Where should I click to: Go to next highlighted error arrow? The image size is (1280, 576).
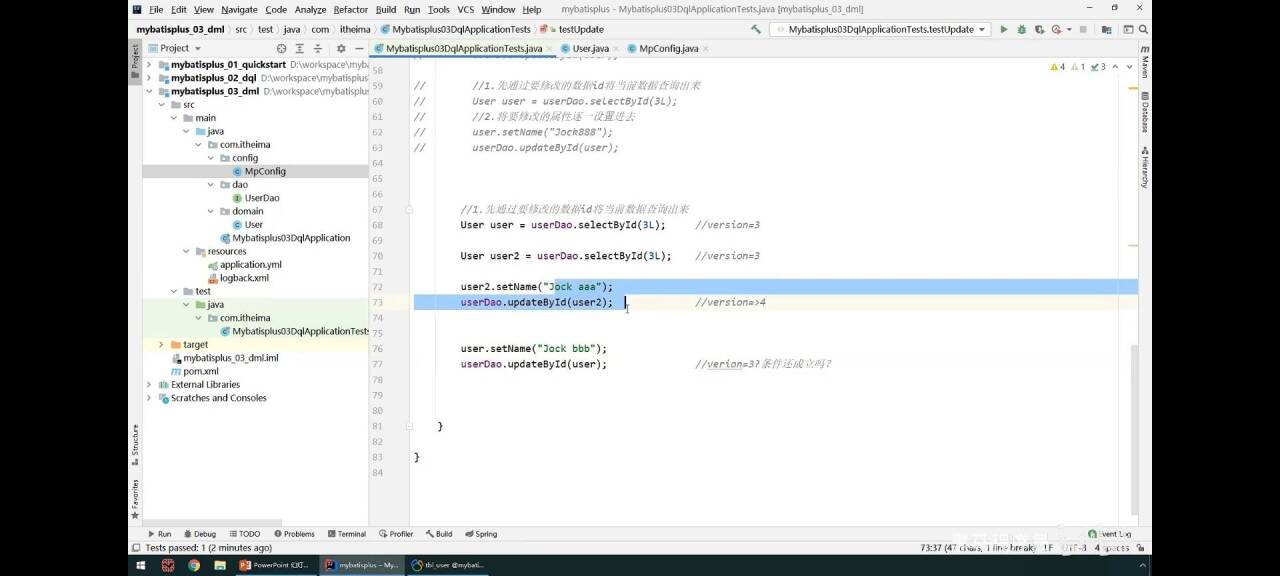coord(1127,67)
